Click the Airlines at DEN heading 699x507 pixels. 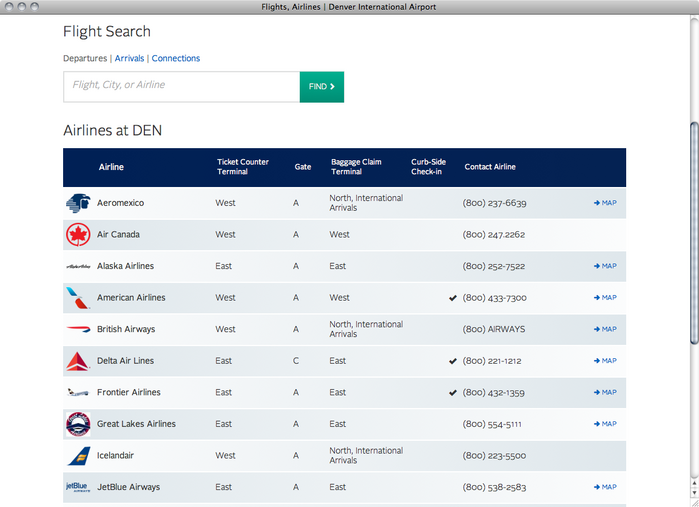(112, 131)
